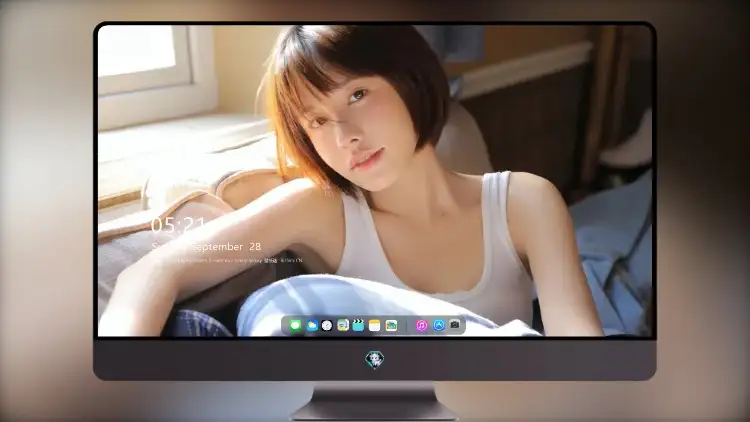Launch the pink iTunes music icon
The image size is (750, 422).
click(421, 326)
